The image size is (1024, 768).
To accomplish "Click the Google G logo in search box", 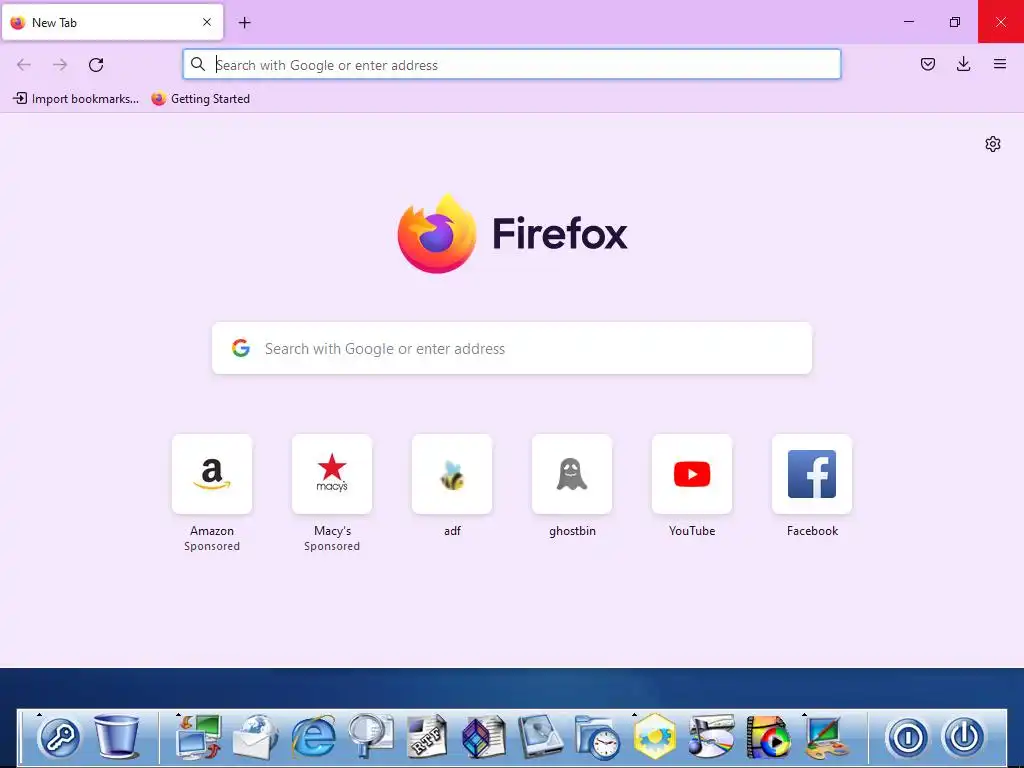I will 241,348.
